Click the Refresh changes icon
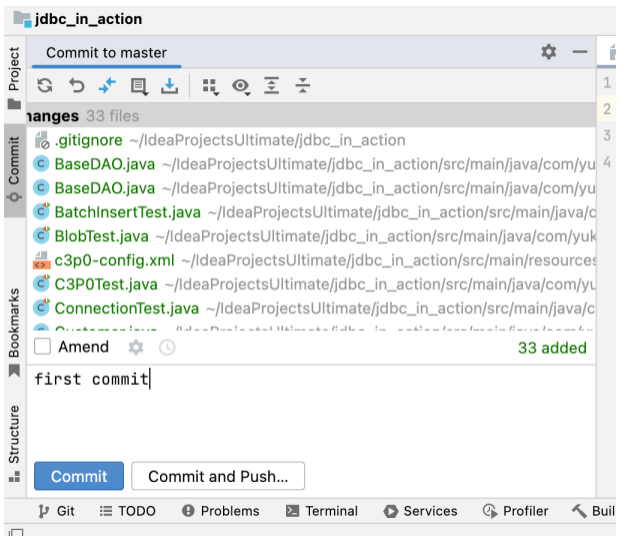Image resolution: width=624 pixels, height=536 pixels. (x=45, y=85)
